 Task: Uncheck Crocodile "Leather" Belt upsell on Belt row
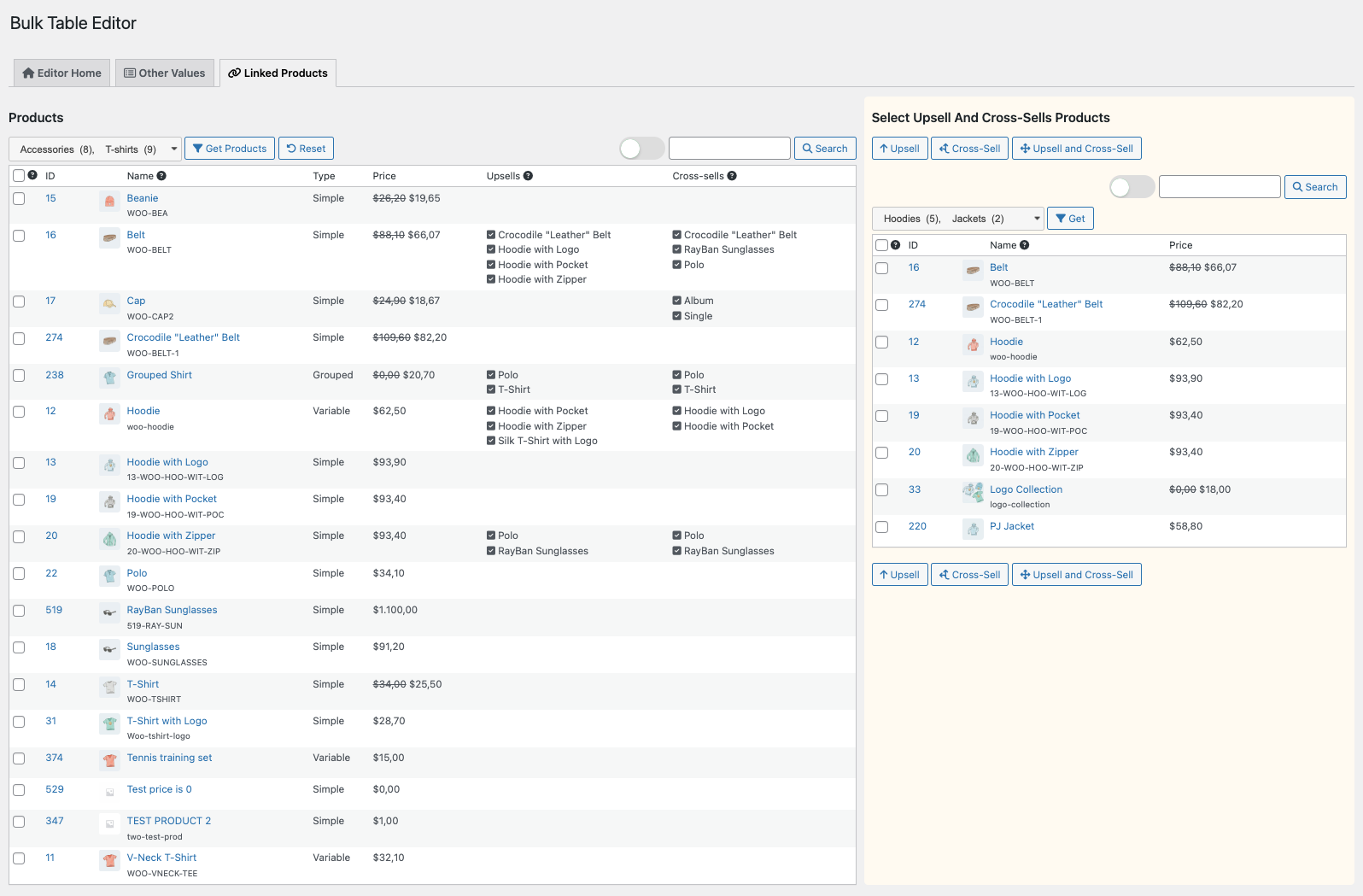tap(491, 235)
